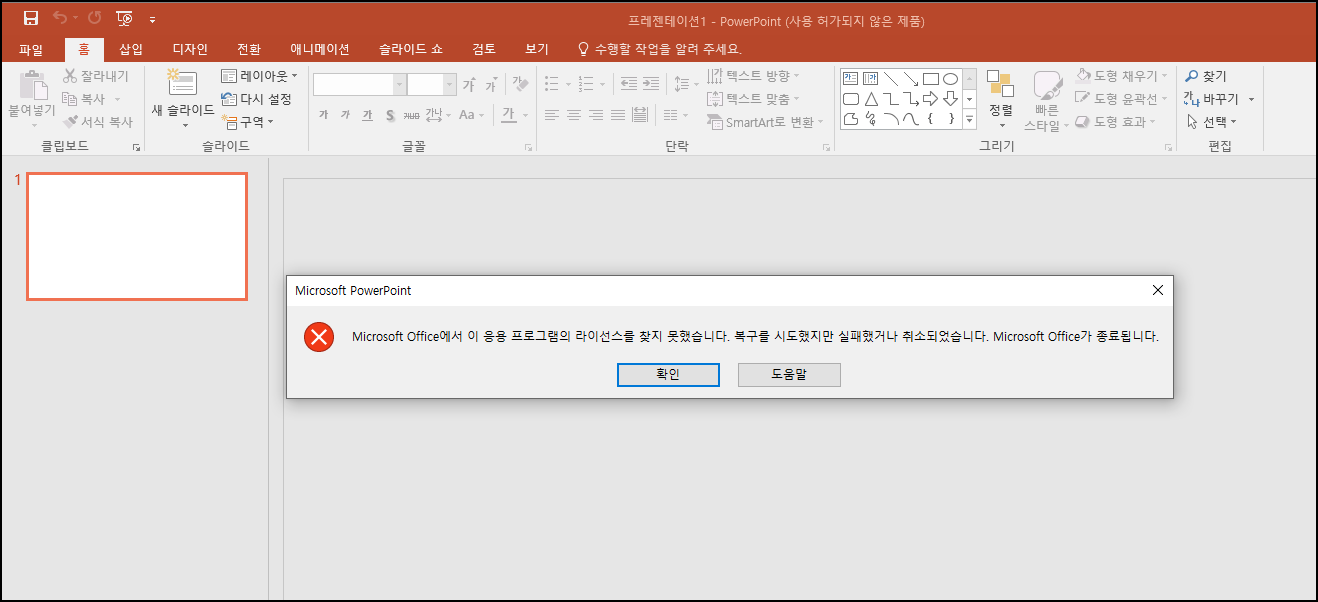Switch to the 보기 ribbon tab

537,49
